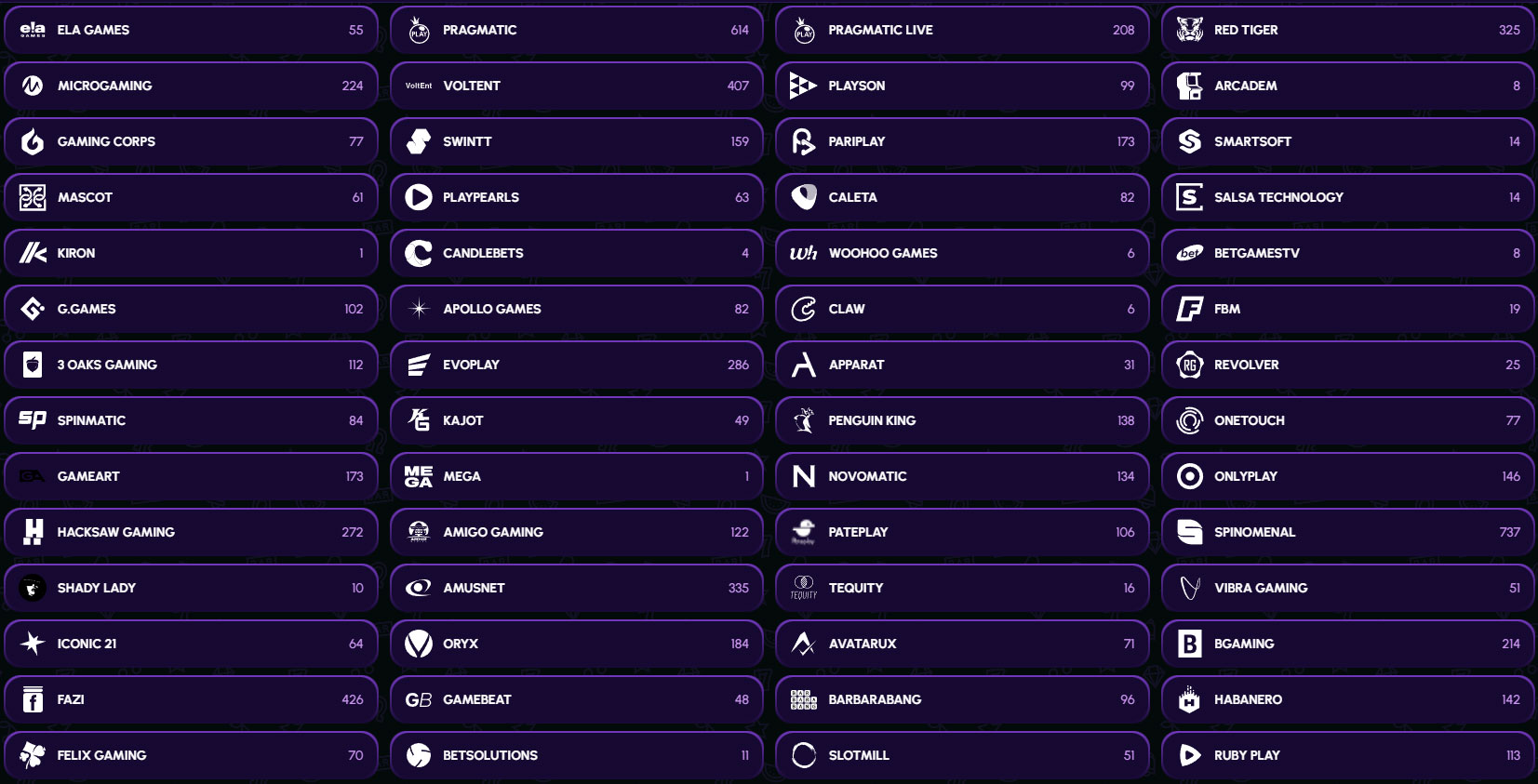Open the Fazi provider page
The width and height of the screenshot is (1538, 784).
tap(191, 699)
